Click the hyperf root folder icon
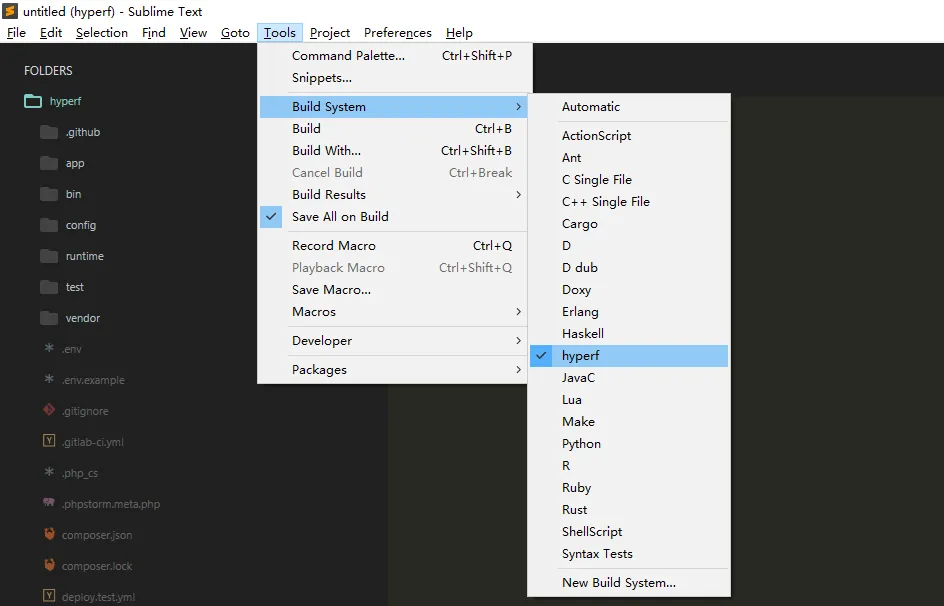Screen dimensions: 944x606 [x=33, y=101]
